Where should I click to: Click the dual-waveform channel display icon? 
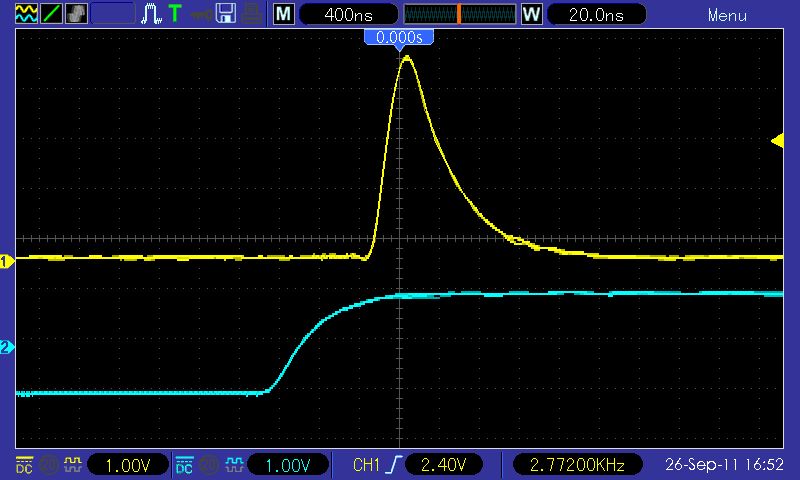[x=27, y=14]
